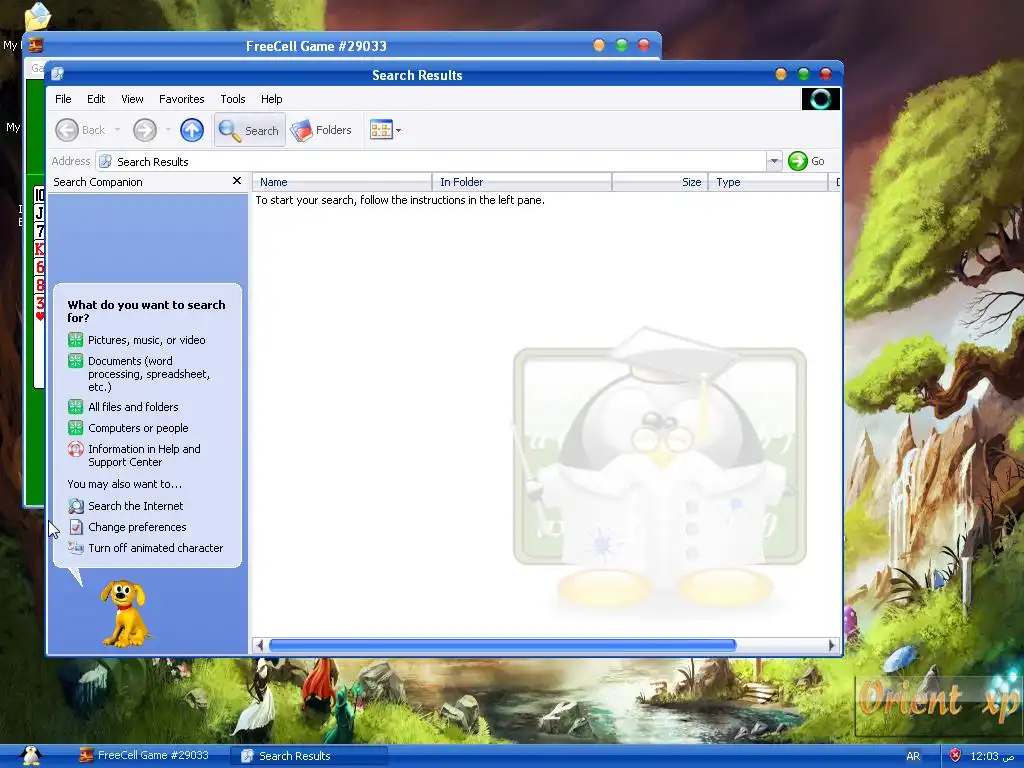The height and width of the screenshot is (768, 1024).
Task: Open the Edit menu
Action: (x=96, y=99)
